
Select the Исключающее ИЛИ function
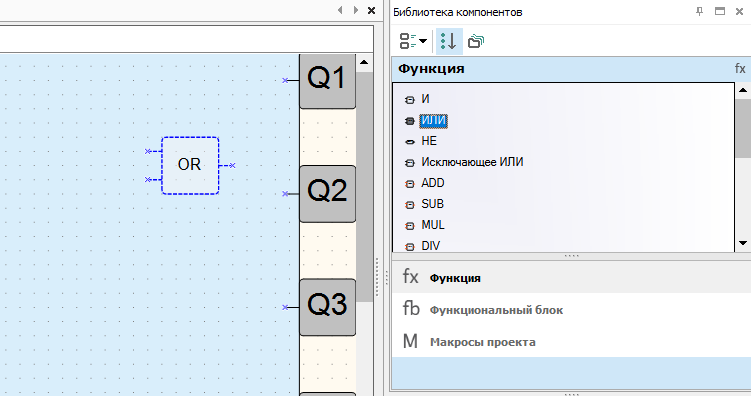point(472,162)
